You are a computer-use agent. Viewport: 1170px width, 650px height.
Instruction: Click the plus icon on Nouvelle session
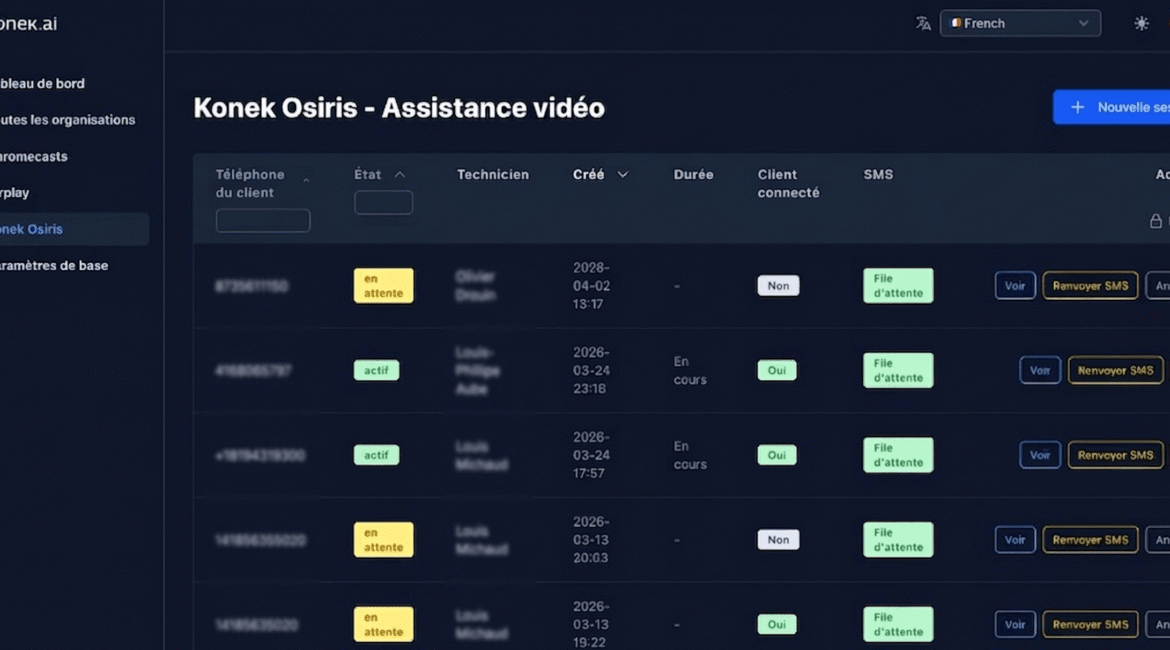1077,107
